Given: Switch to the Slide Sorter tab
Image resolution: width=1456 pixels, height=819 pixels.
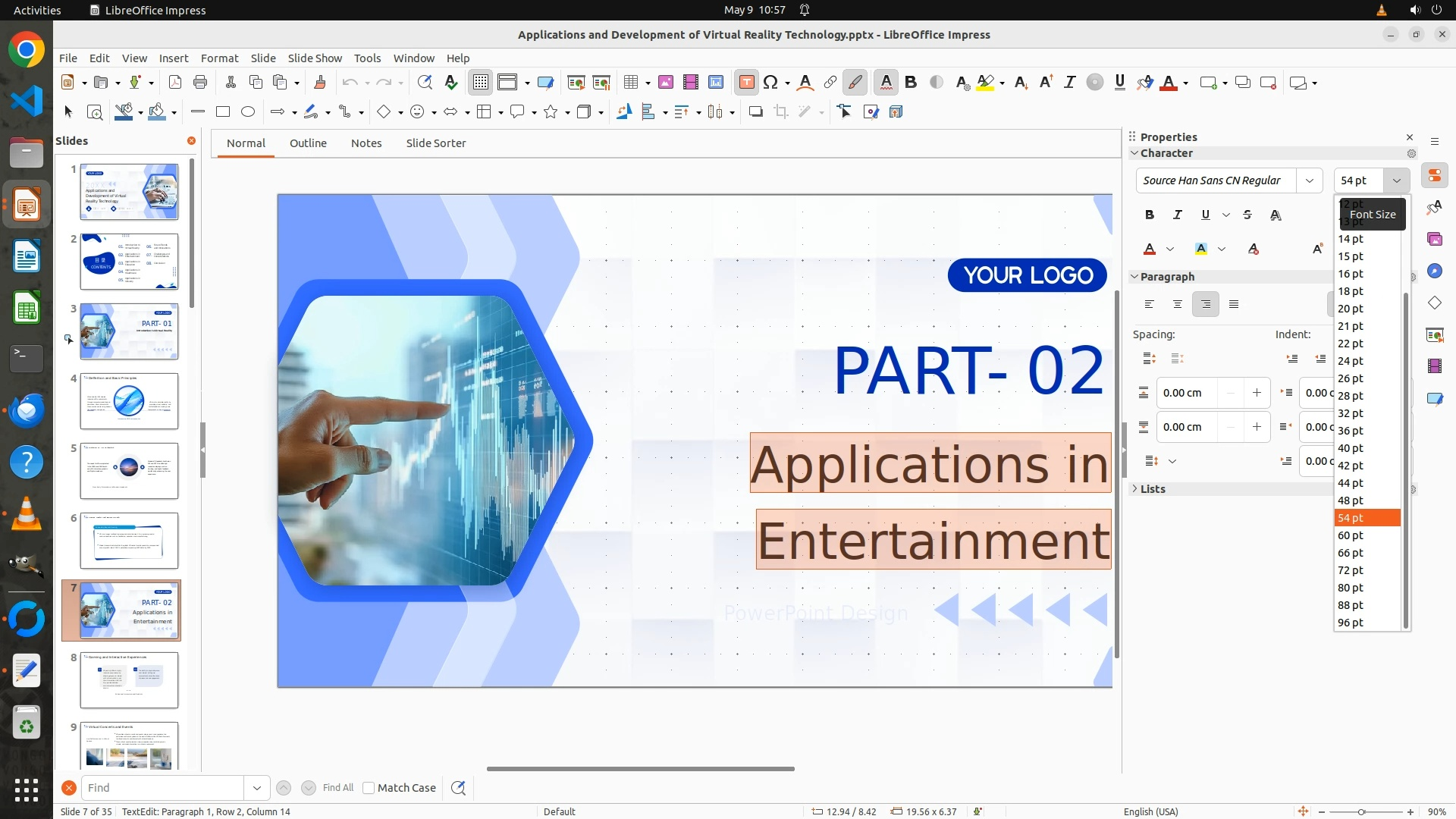Looking at the screenshot, I should click(435, 143).
